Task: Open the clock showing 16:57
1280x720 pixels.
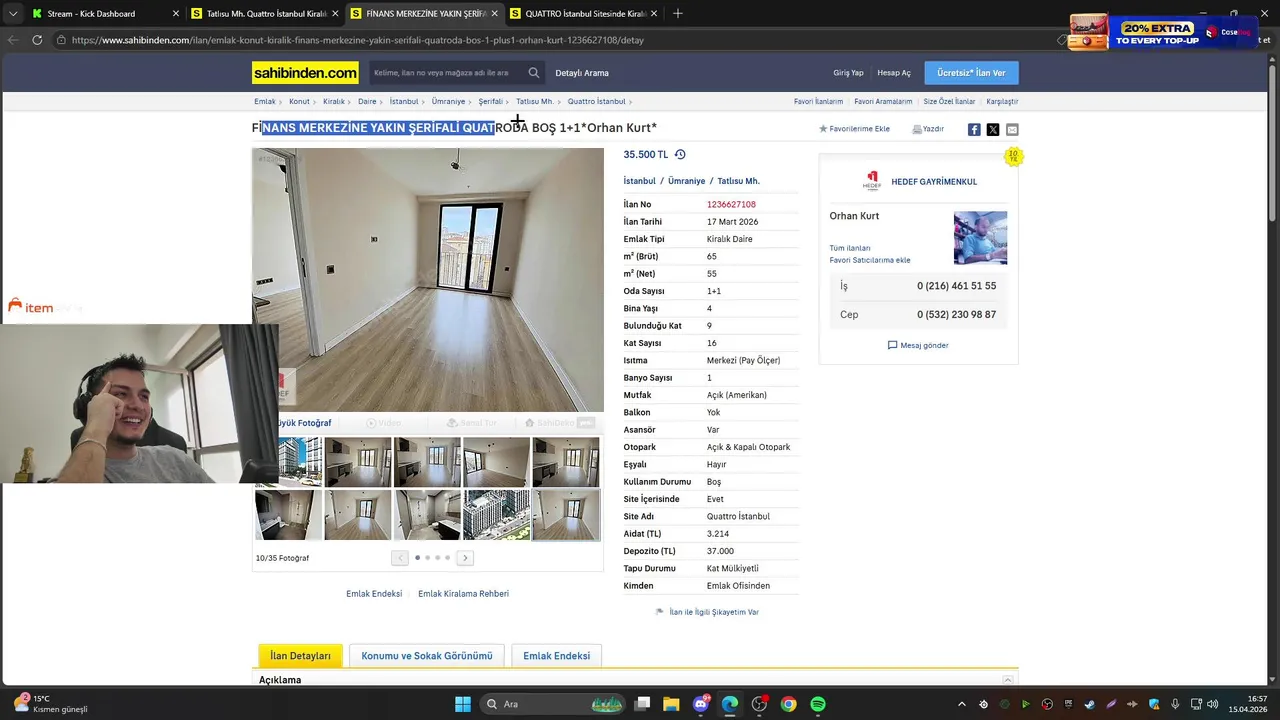Action: click(x=1250, y=704)
